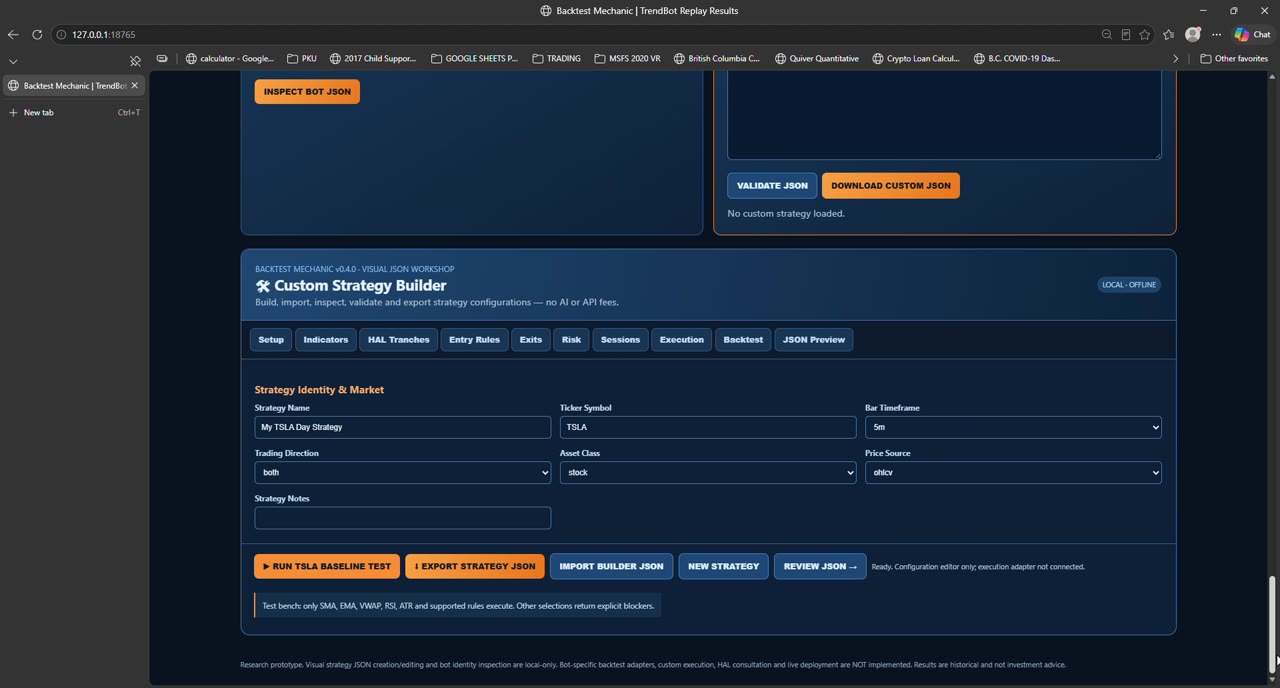Click the LOCAL - OFFLINE status badge
The width and height of the screenshot is (1280, 688).
click(x=1129, y=285)
